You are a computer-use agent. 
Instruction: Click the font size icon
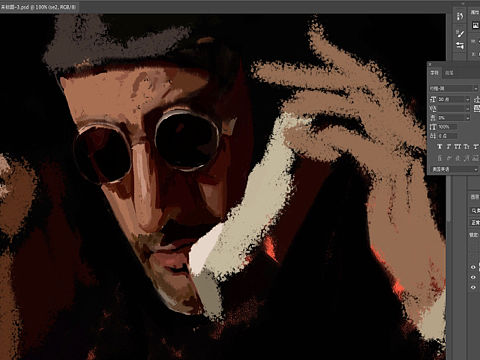433,99
